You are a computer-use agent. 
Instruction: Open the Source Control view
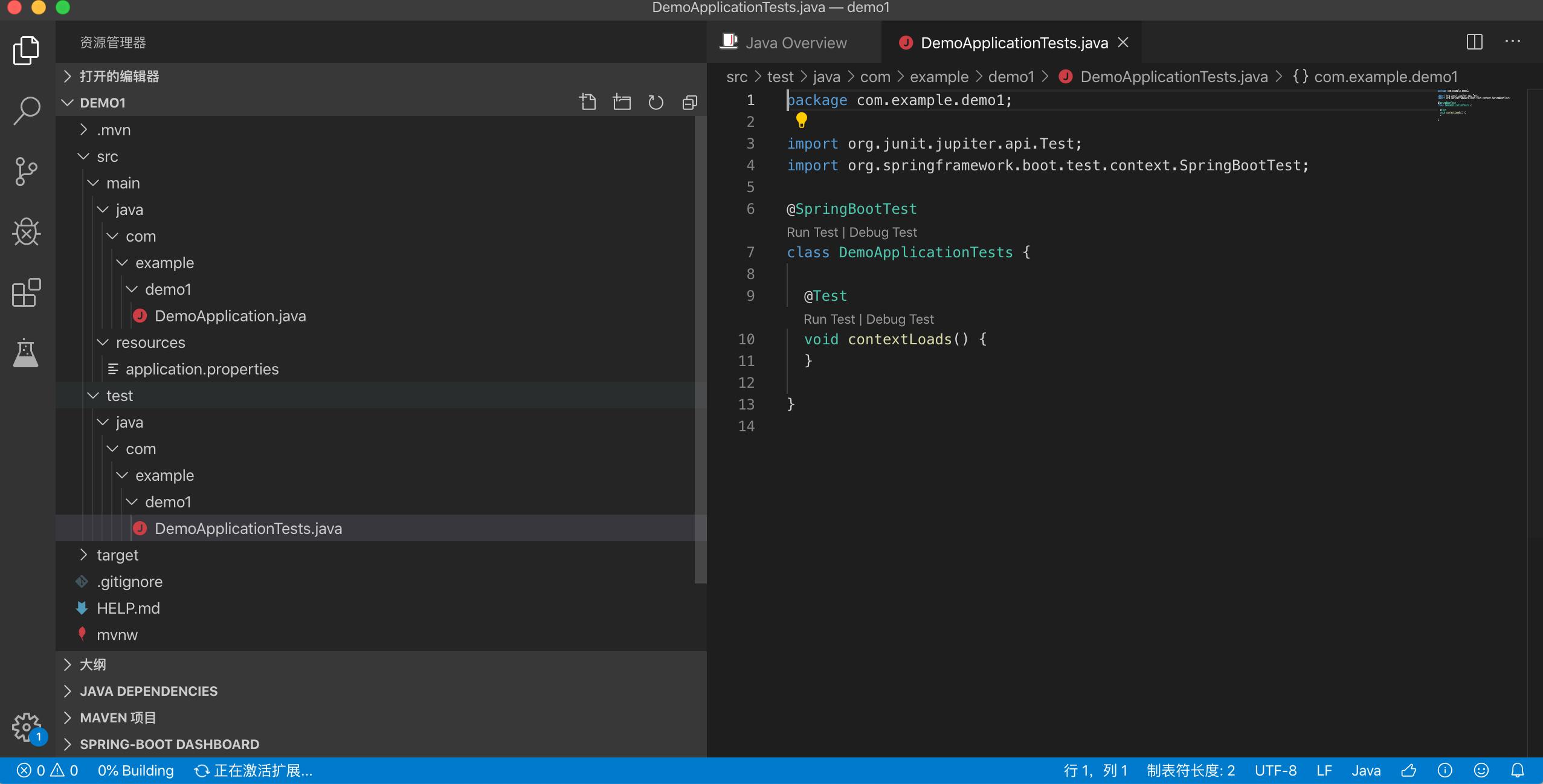[x=26, y=171]
